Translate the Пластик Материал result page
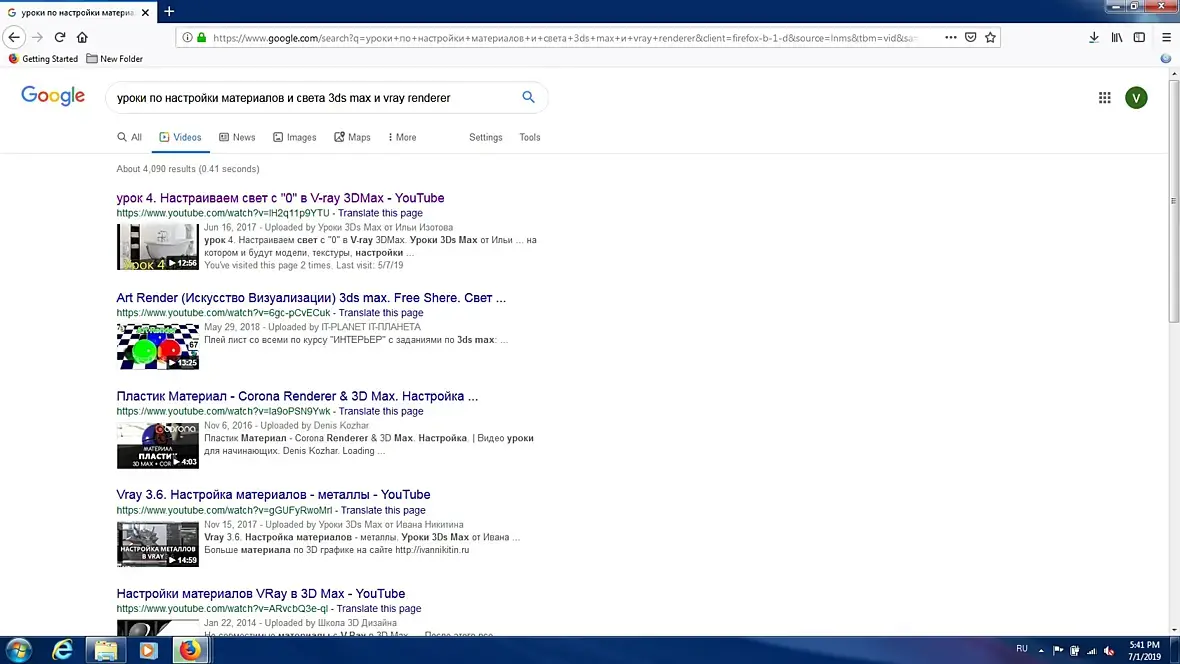The image size is (1180, 664). [x=381, y=411]
